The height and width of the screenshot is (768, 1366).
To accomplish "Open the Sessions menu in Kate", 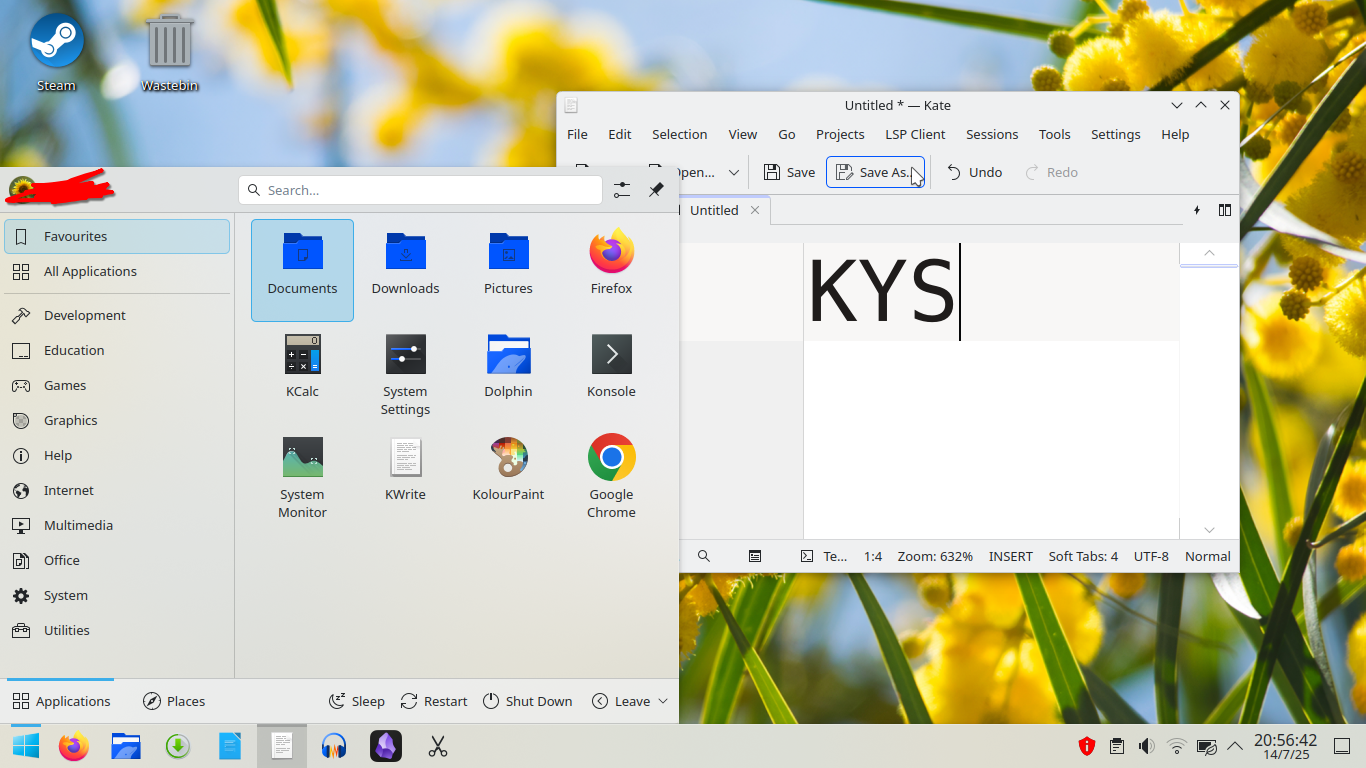I will click(992, 134).
